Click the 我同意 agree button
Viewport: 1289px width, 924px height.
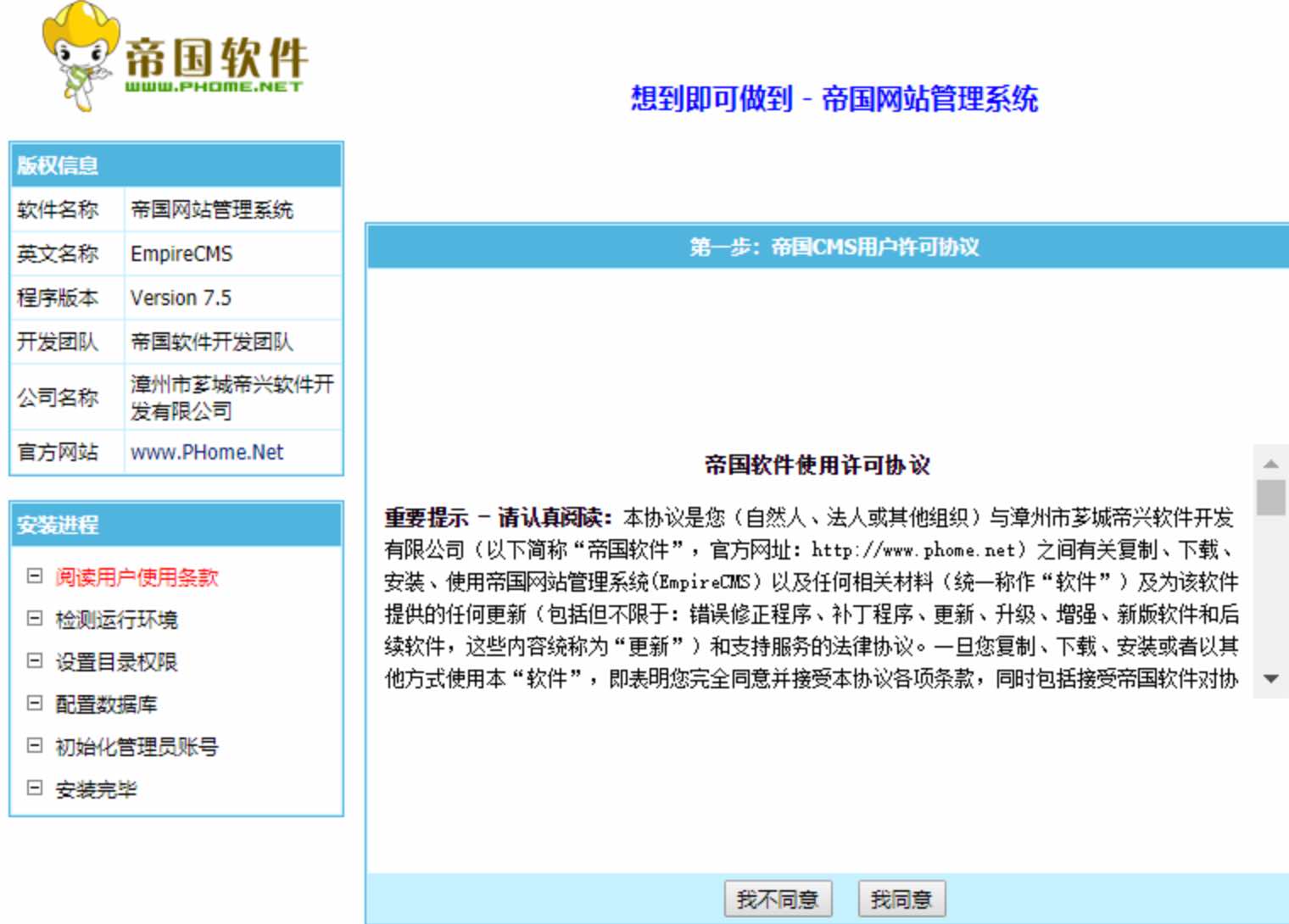click(x=901, y=899)
